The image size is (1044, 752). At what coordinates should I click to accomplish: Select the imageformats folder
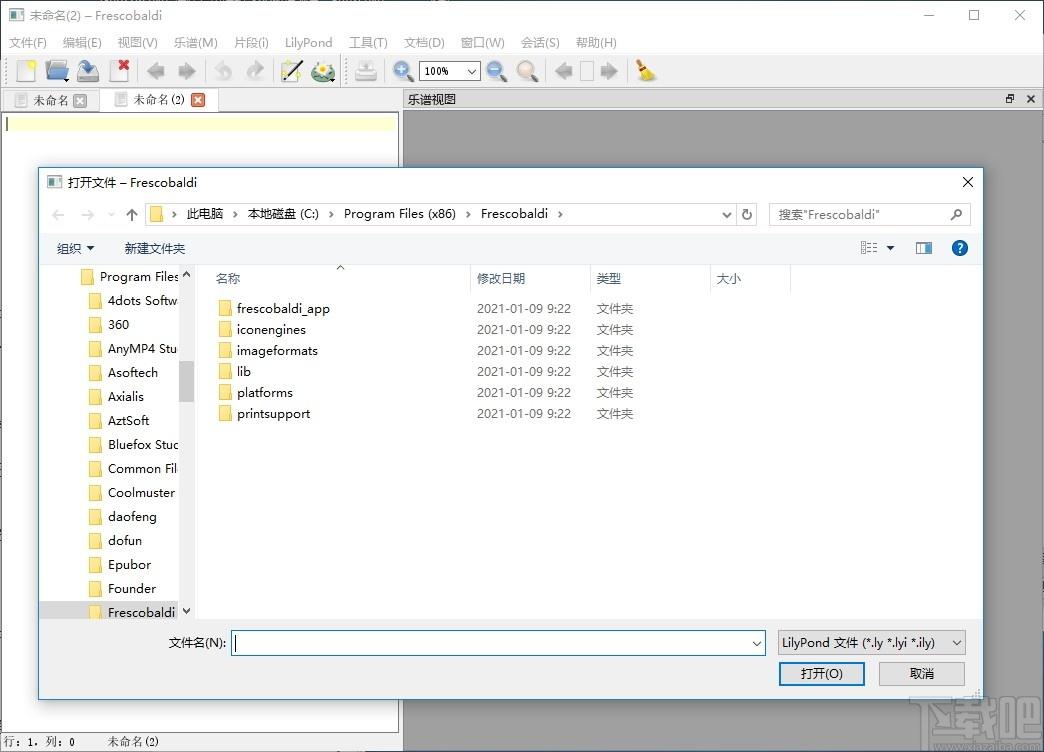coord(277,350)
